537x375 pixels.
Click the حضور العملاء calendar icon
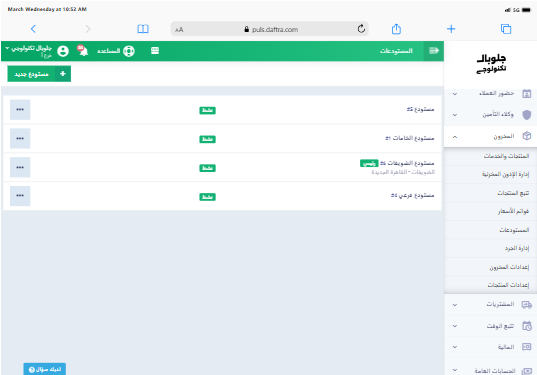click(526, 93)
